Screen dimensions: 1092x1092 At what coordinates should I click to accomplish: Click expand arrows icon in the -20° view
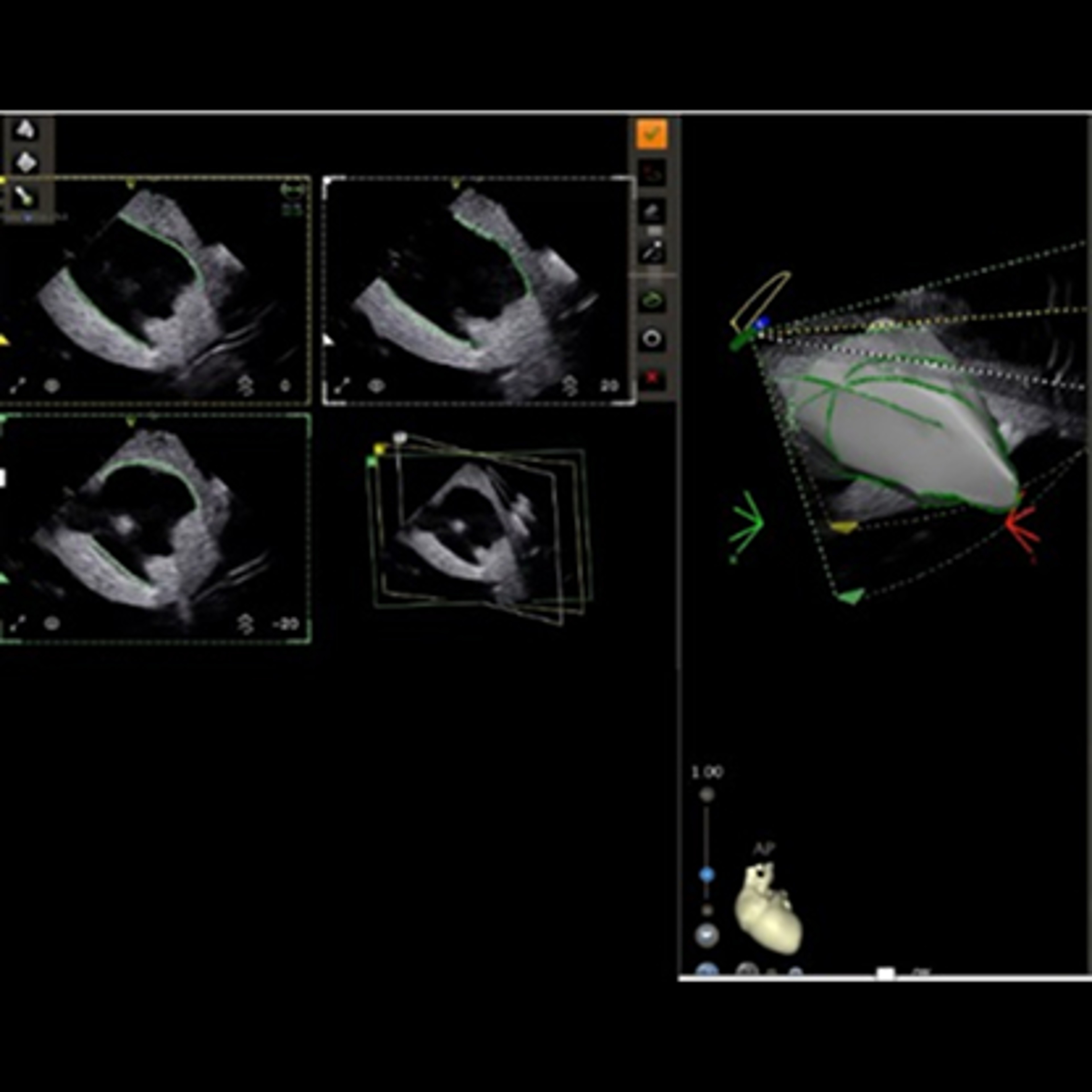point(18,624)
